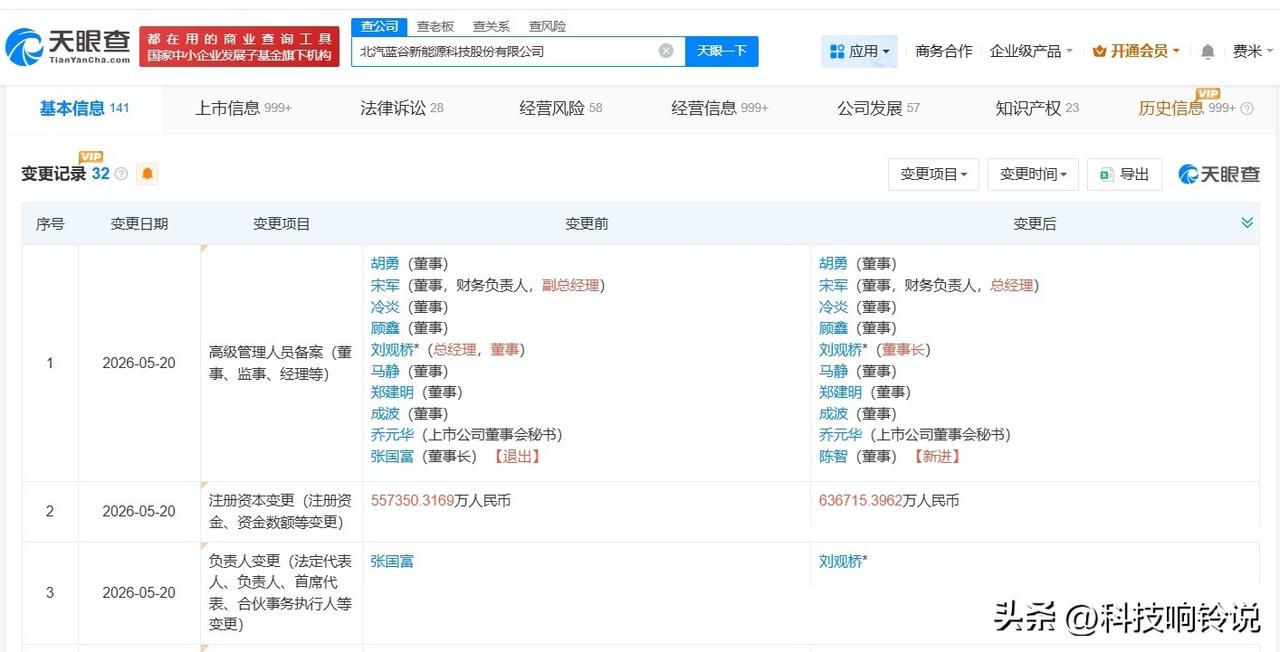Image resolution: width=1280 pixels, height=652 pixels.
Task: Click 乔元华 in the 变更前 column
Action: coord(392,435)
